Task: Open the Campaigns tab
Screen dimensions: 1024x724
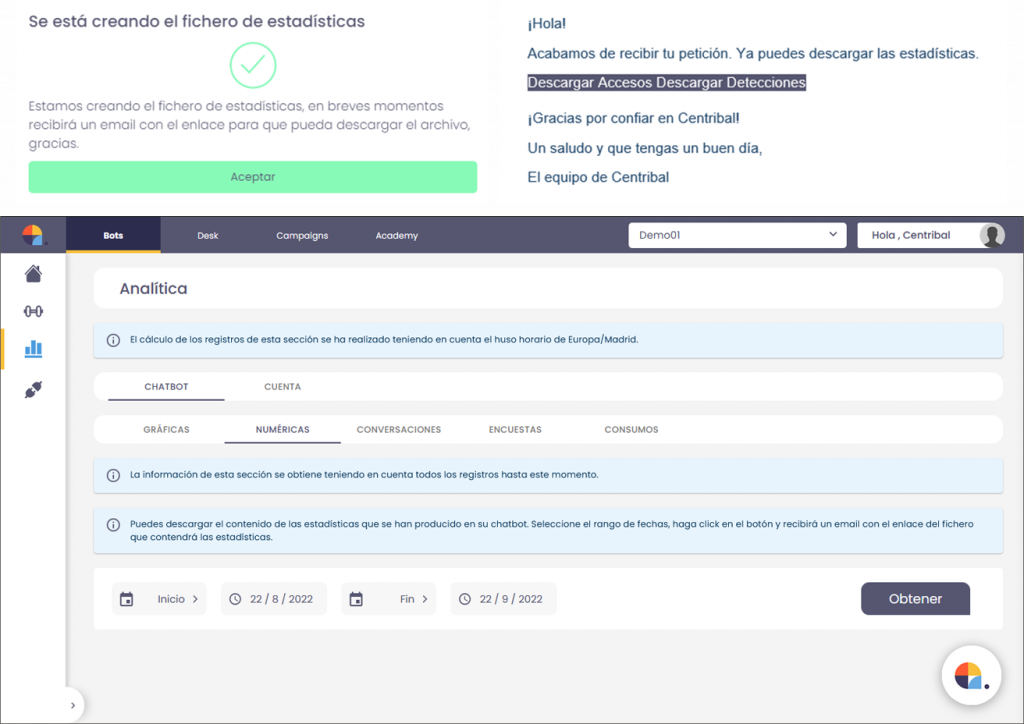Action: 302,236
